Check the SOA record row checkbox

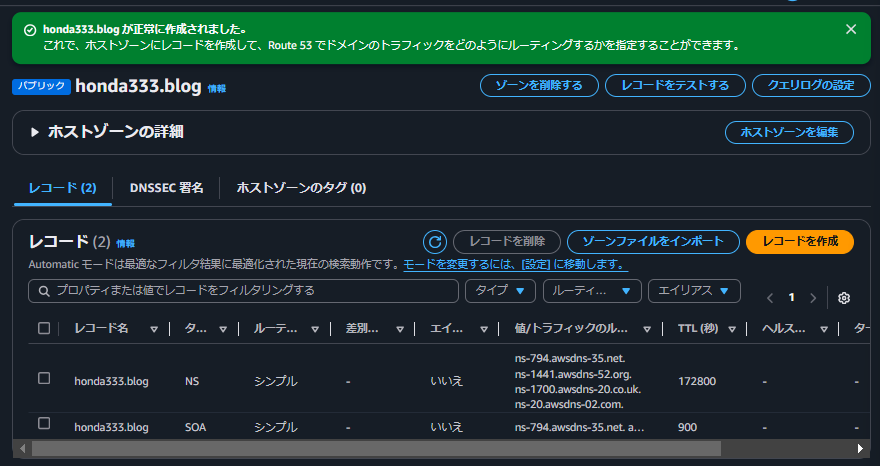point(44,423)
